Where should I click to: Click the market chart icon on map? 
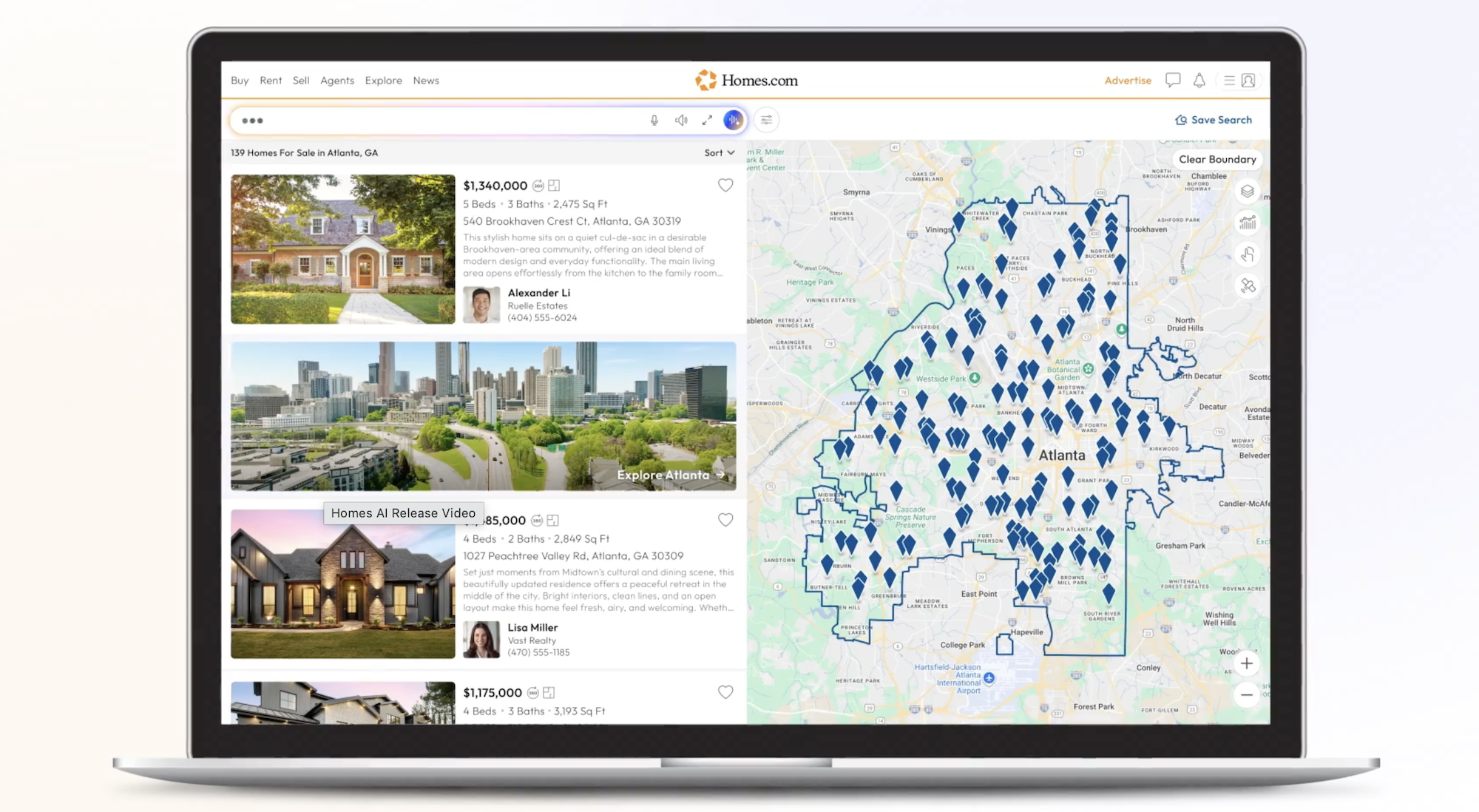tap(1248, 223)
